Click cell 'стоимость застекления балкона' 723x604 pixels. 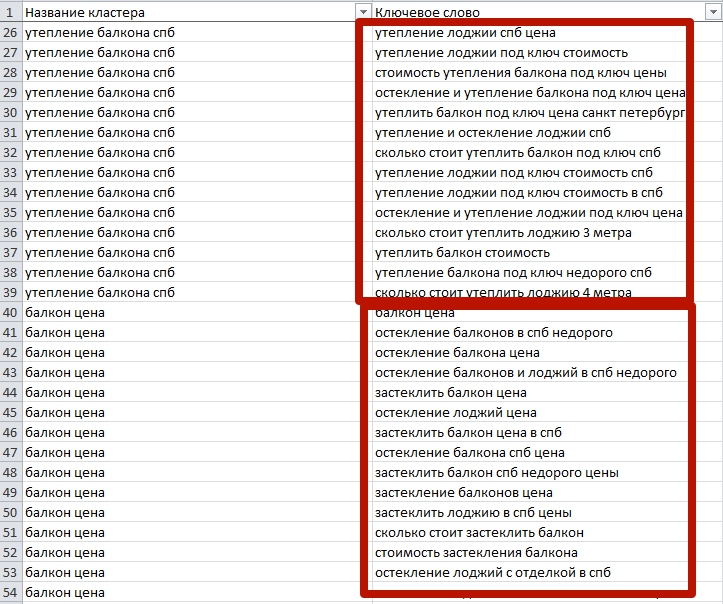pos(546,552)
